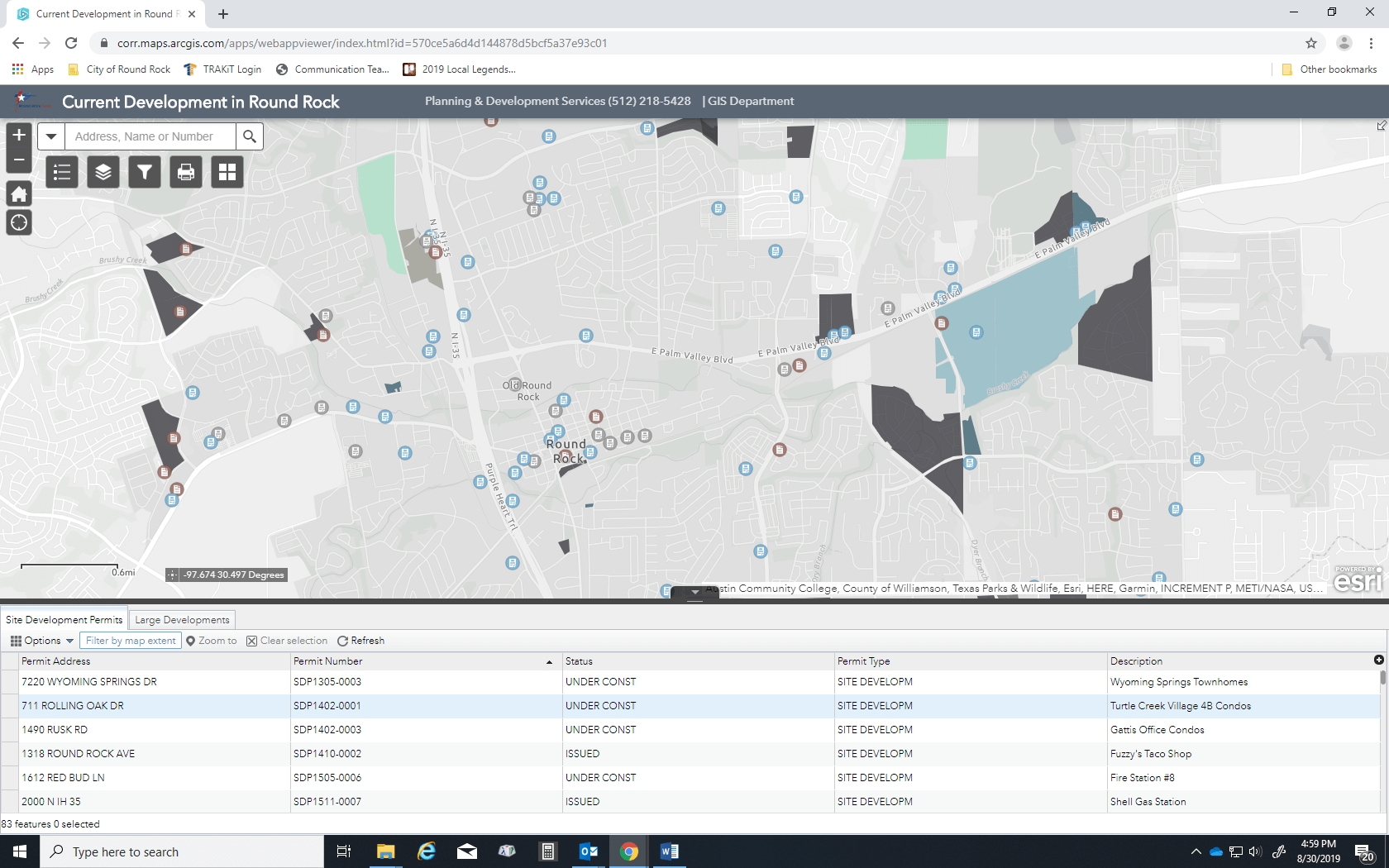Open Apps bookmark shortcut

[33, 69]
